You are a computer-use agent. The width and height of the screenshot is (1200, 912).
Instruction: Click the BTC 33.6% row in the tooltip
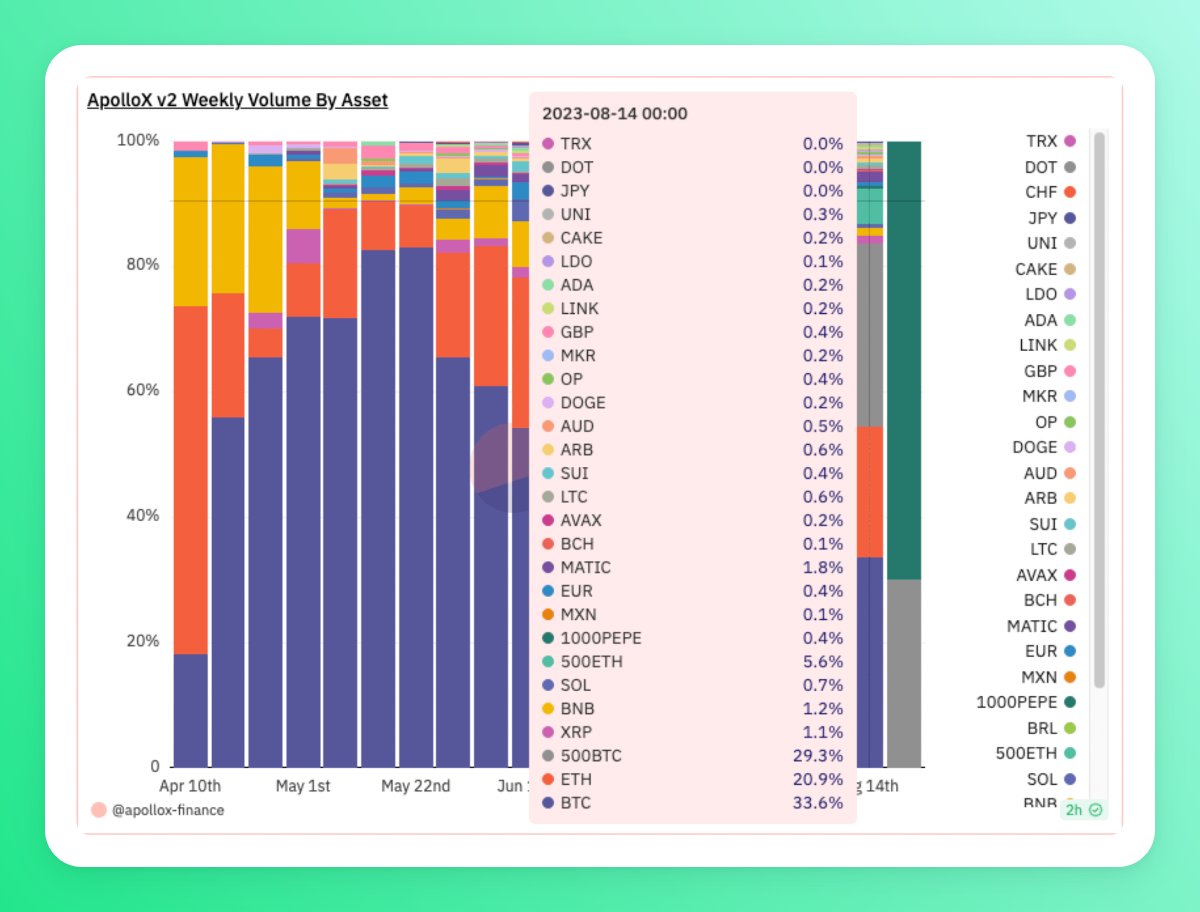click(x=692, y=803)
